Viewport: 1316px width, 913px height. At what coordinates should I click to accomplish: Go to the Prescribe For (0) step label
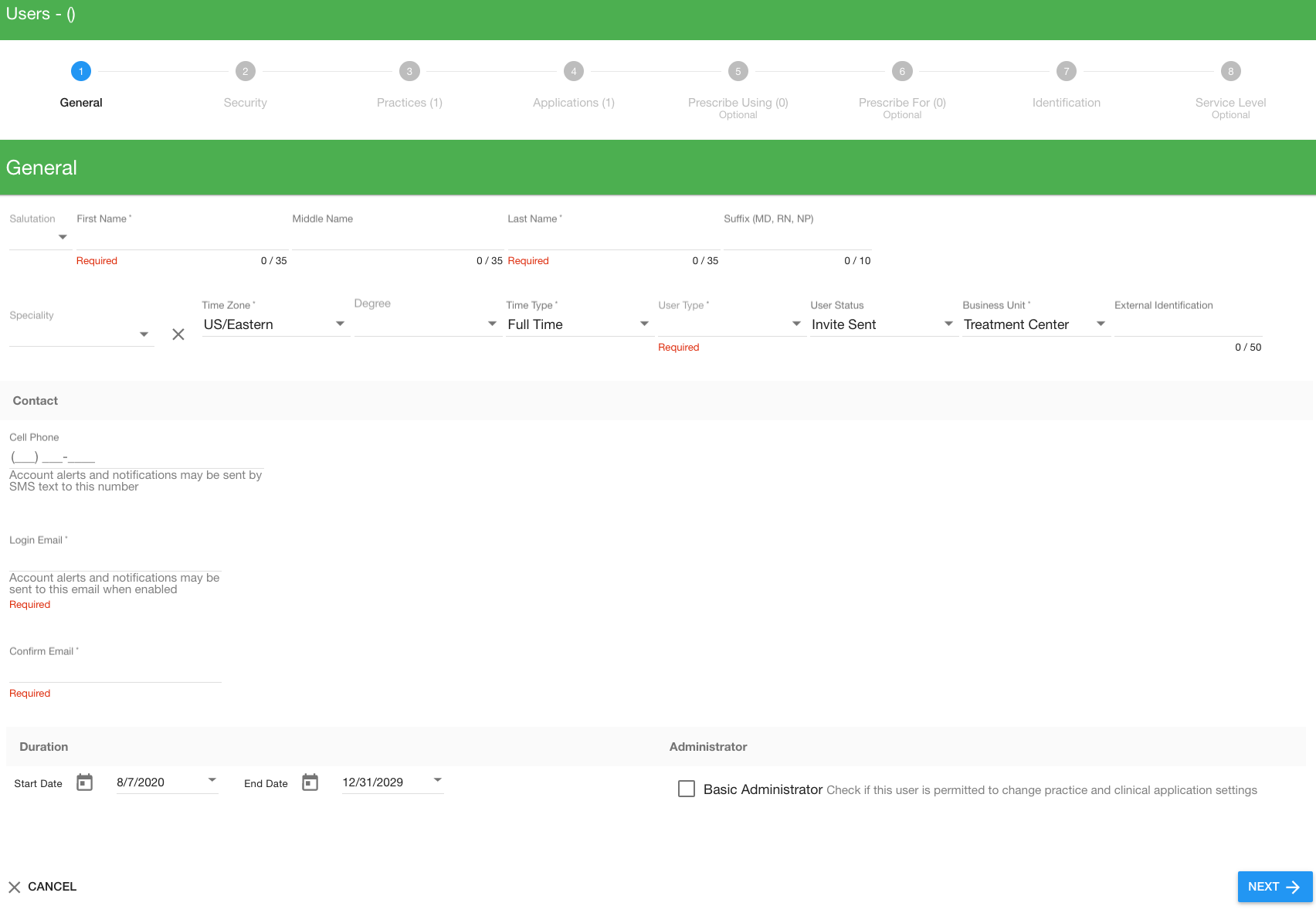[902, 103]
